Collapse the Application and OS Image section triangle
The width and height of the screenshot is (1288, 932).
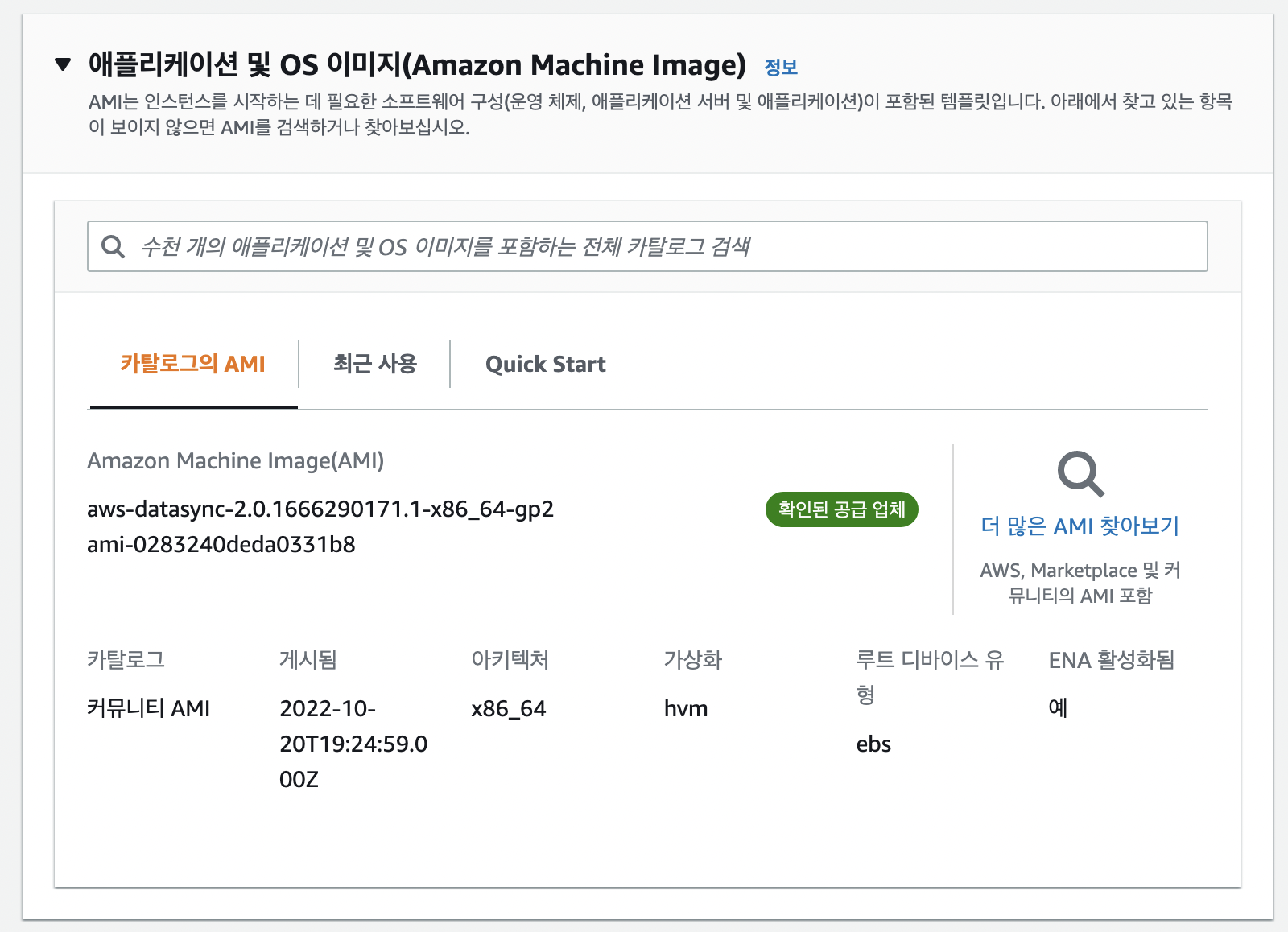click(x=63, y=64)
